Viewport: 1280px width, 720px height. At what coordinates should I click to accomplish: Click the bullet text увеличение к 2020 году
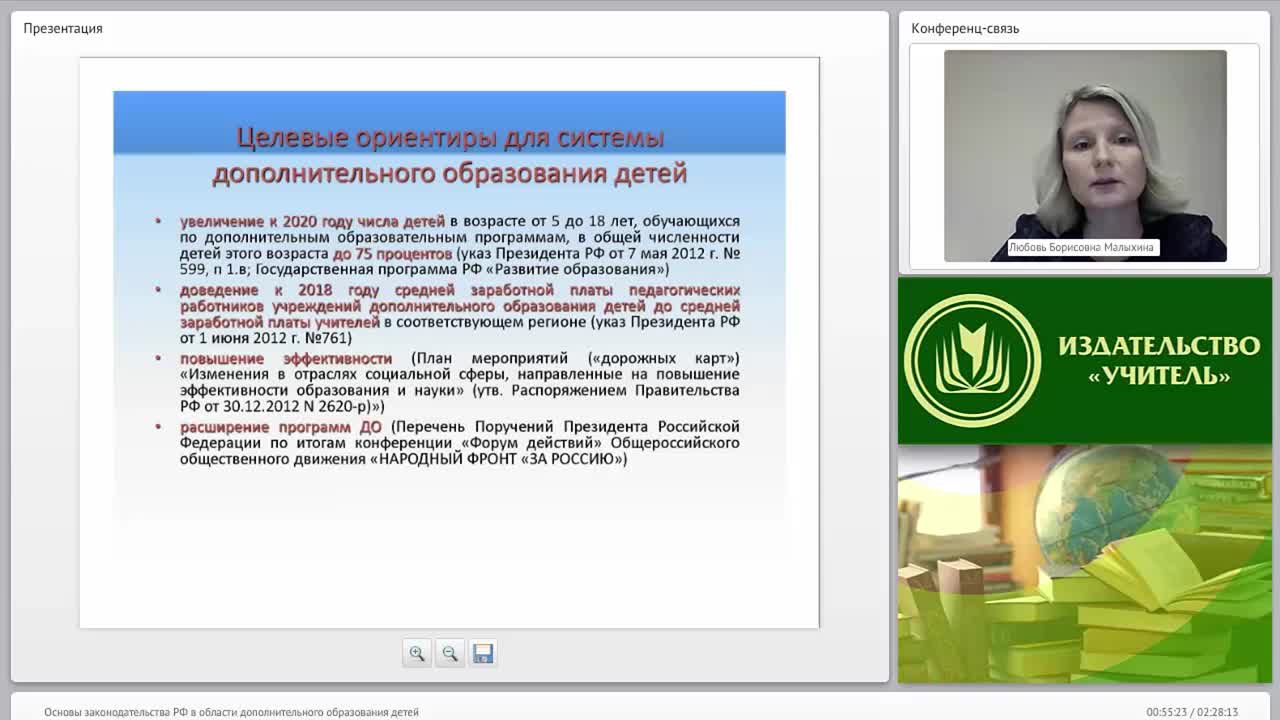312,221
